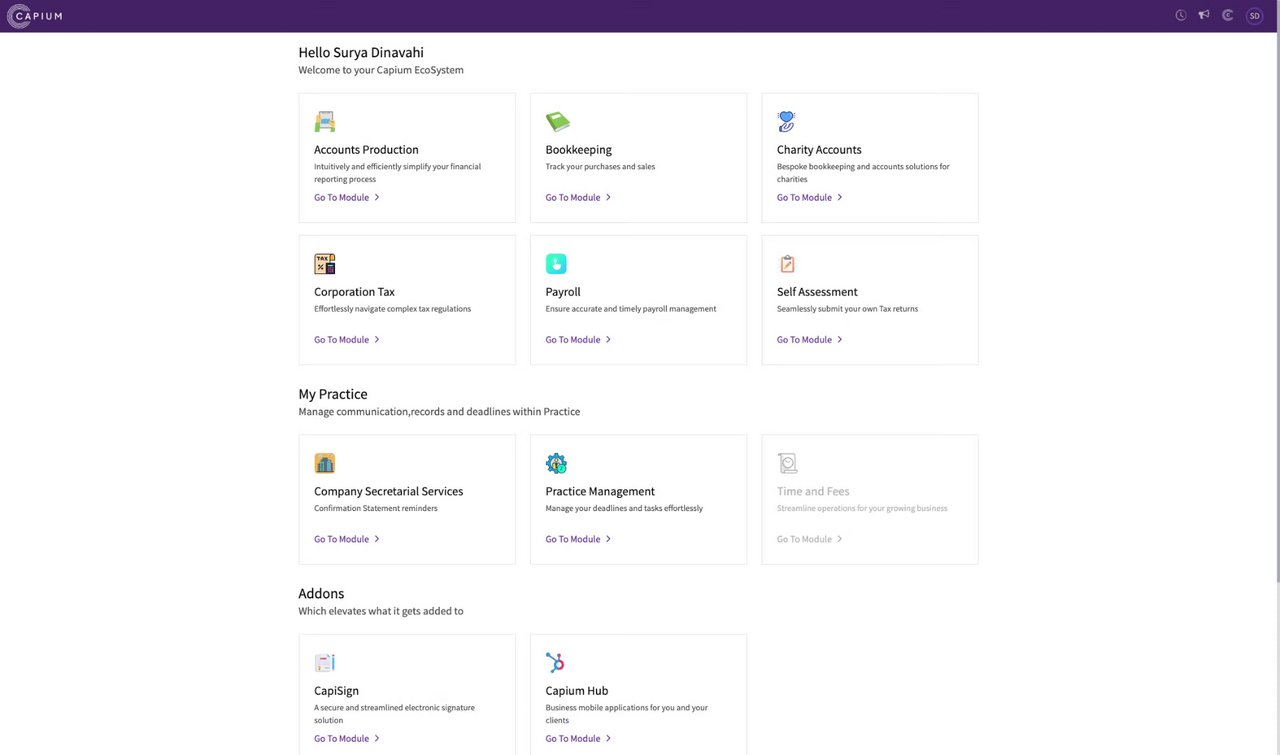
Task: Click the page vertical scrollbar
Action: pos(1276,306)
